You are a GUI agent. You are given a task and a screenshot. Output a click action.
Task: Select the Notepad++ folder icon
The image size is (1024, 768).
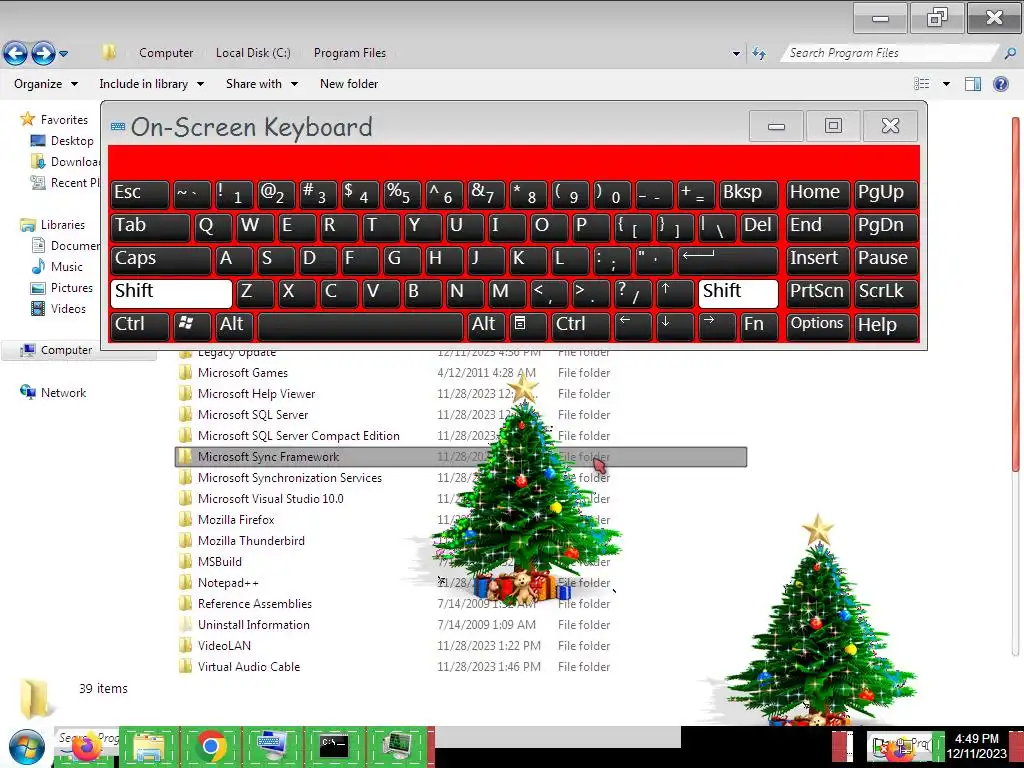185,583
